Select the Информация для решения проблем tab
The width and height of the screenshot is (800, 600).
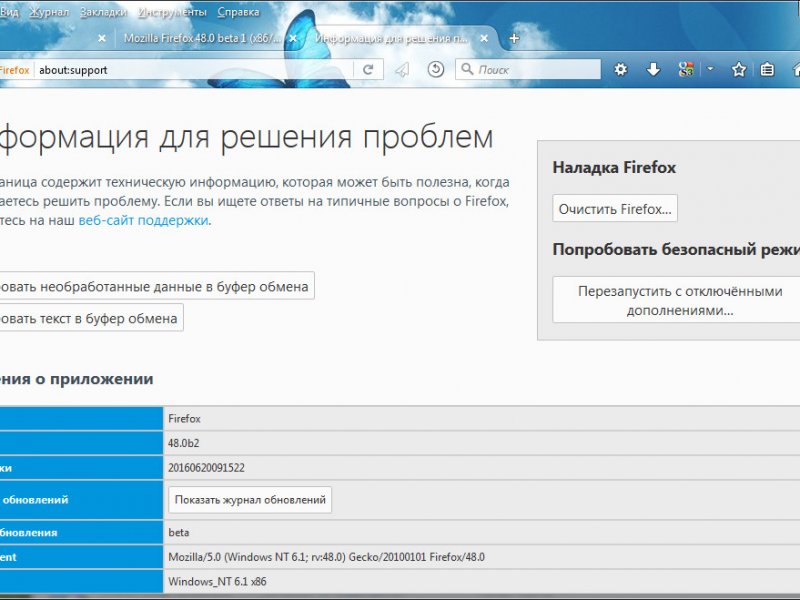[390, 38]
